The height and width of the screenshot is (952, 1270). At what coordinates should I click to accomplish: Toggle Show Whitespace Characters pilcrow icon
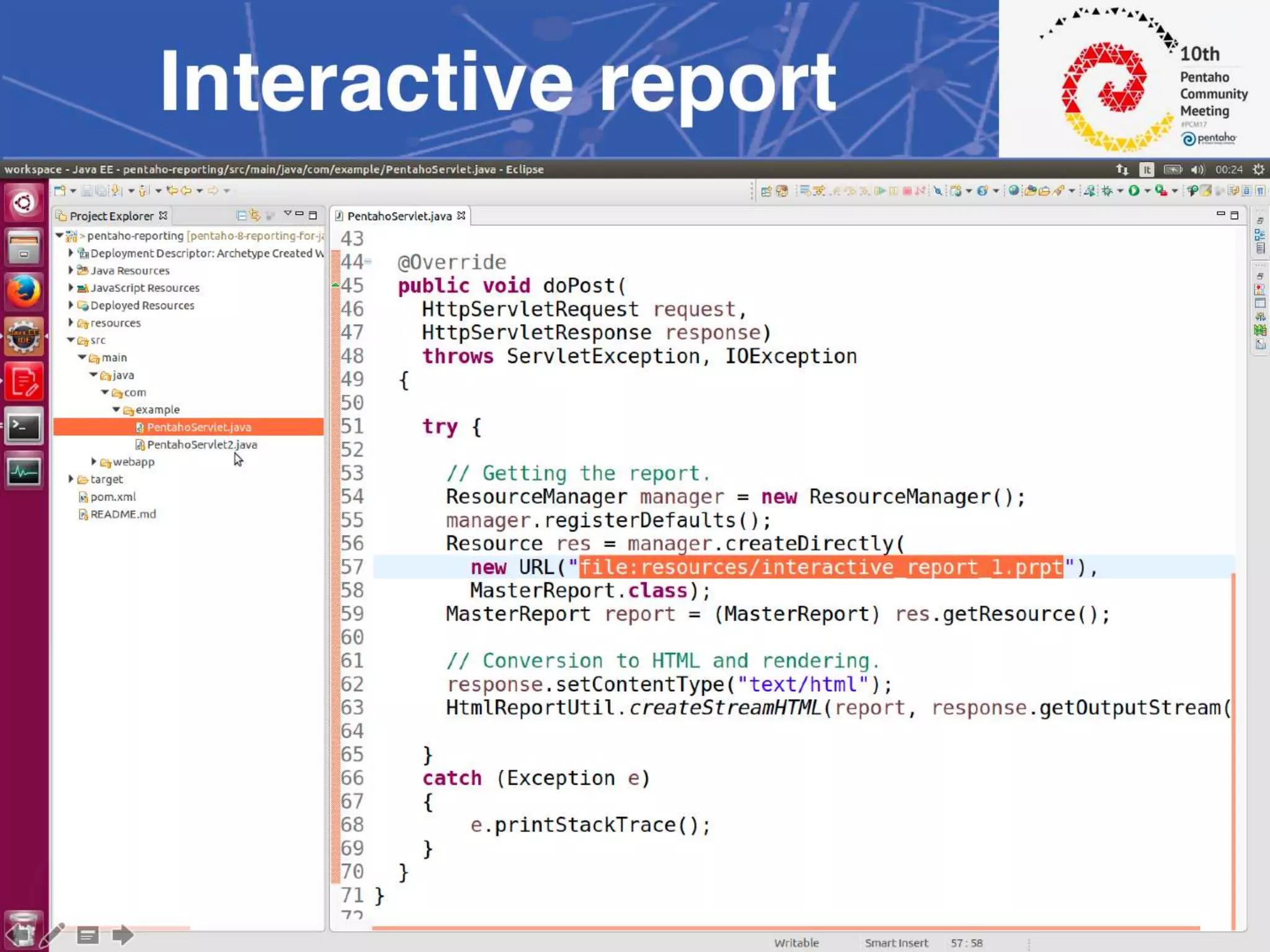click(x=1260, y=191)
